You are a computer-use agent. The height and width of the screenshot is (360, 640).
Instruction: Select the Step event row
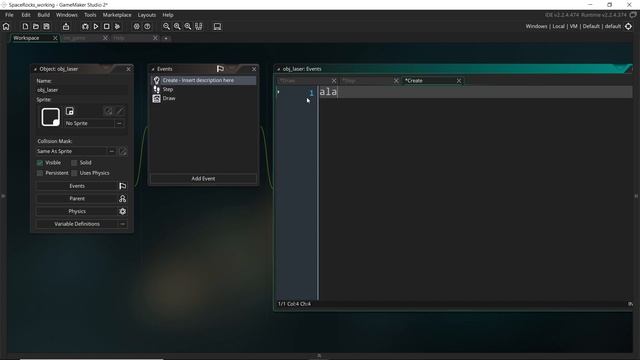tap(204, 89)
